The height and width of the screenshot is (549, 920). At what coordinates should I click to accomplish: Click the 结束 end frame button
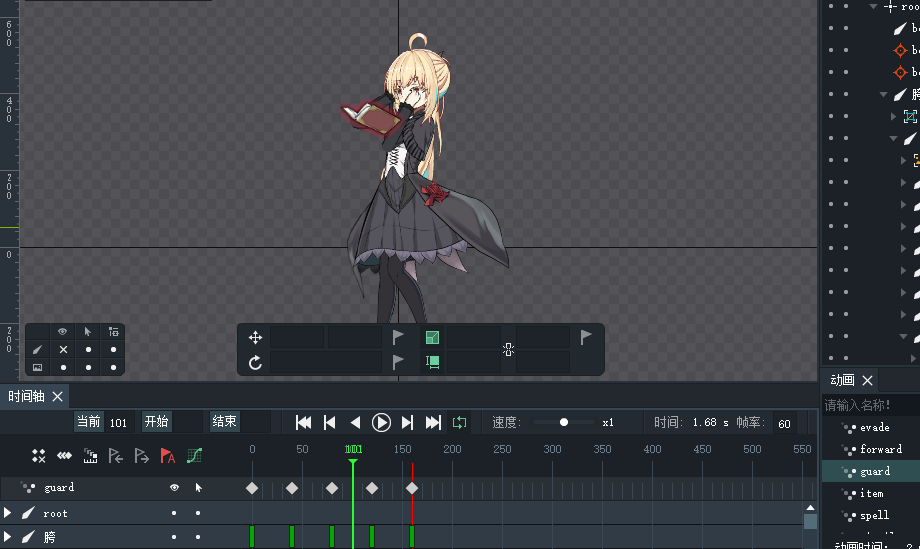(x=225, y=422)
